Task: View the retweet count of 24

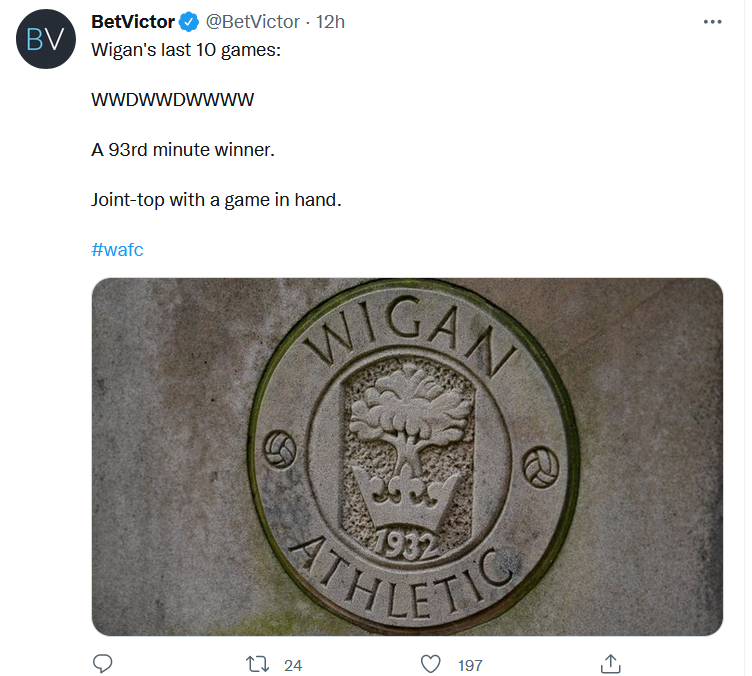Action: (293, 664)
